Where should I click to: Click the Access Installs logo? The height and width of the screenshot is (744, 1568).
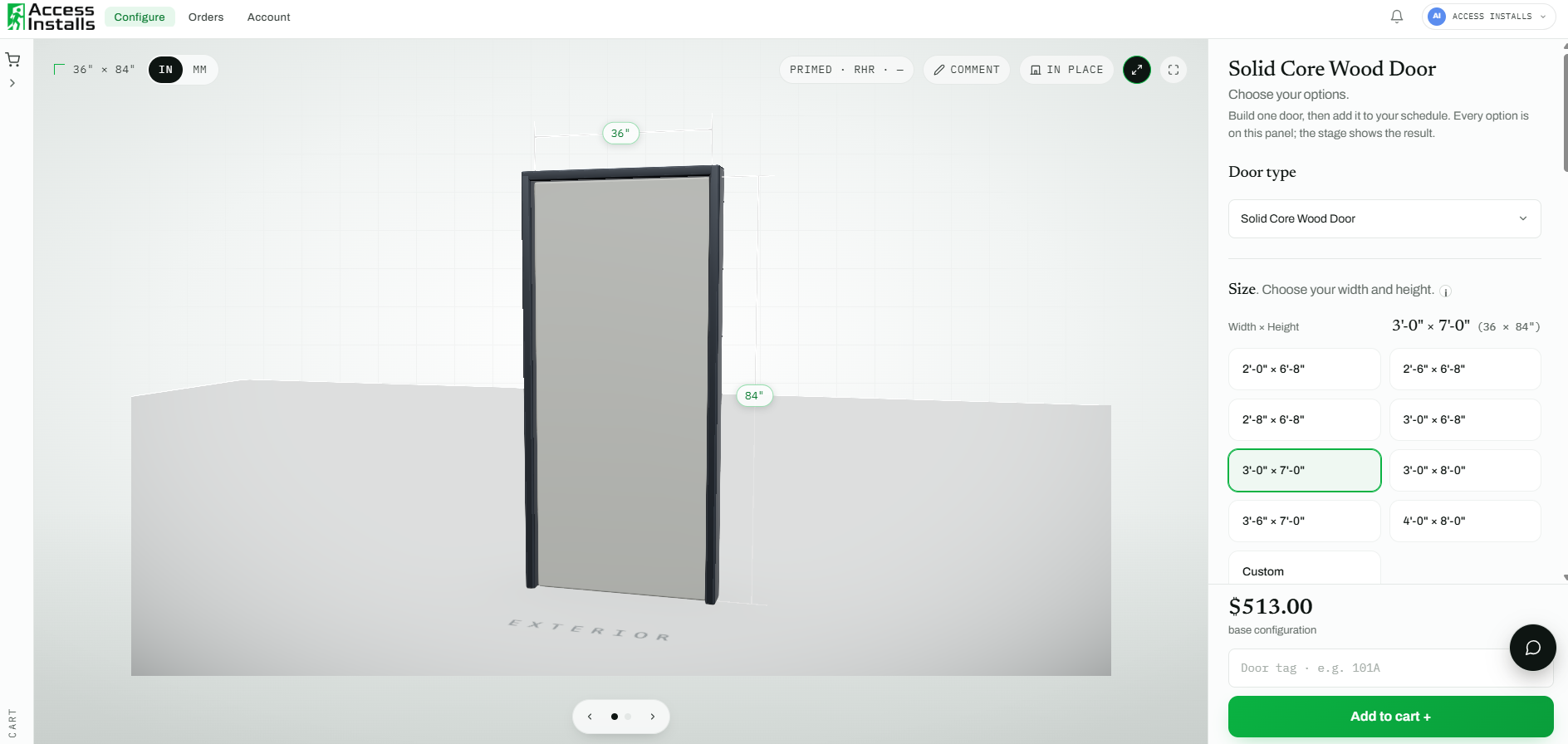tap(51, 17)
